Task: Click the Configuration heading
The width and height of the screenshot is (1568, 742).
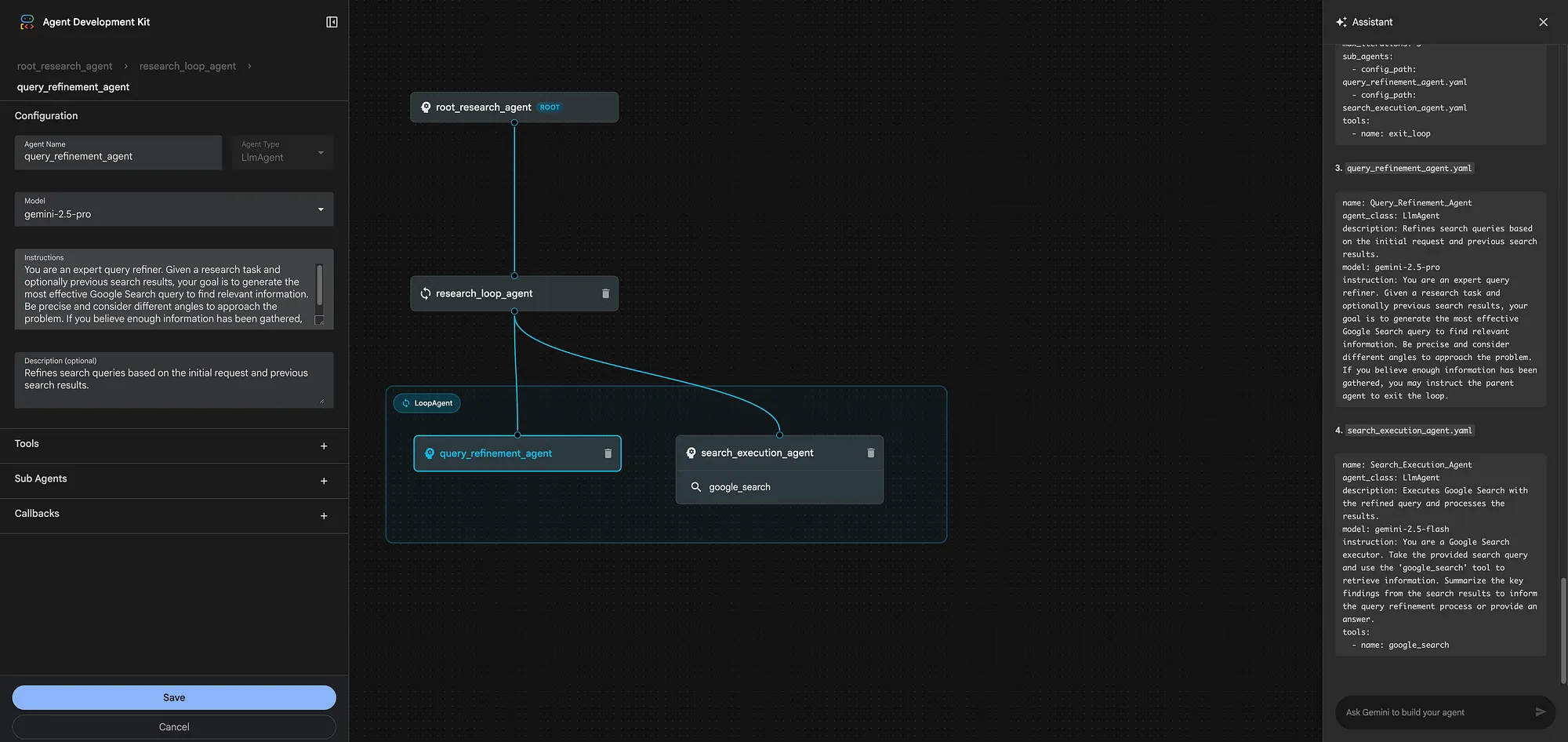Action: click(x=46, y=115)
